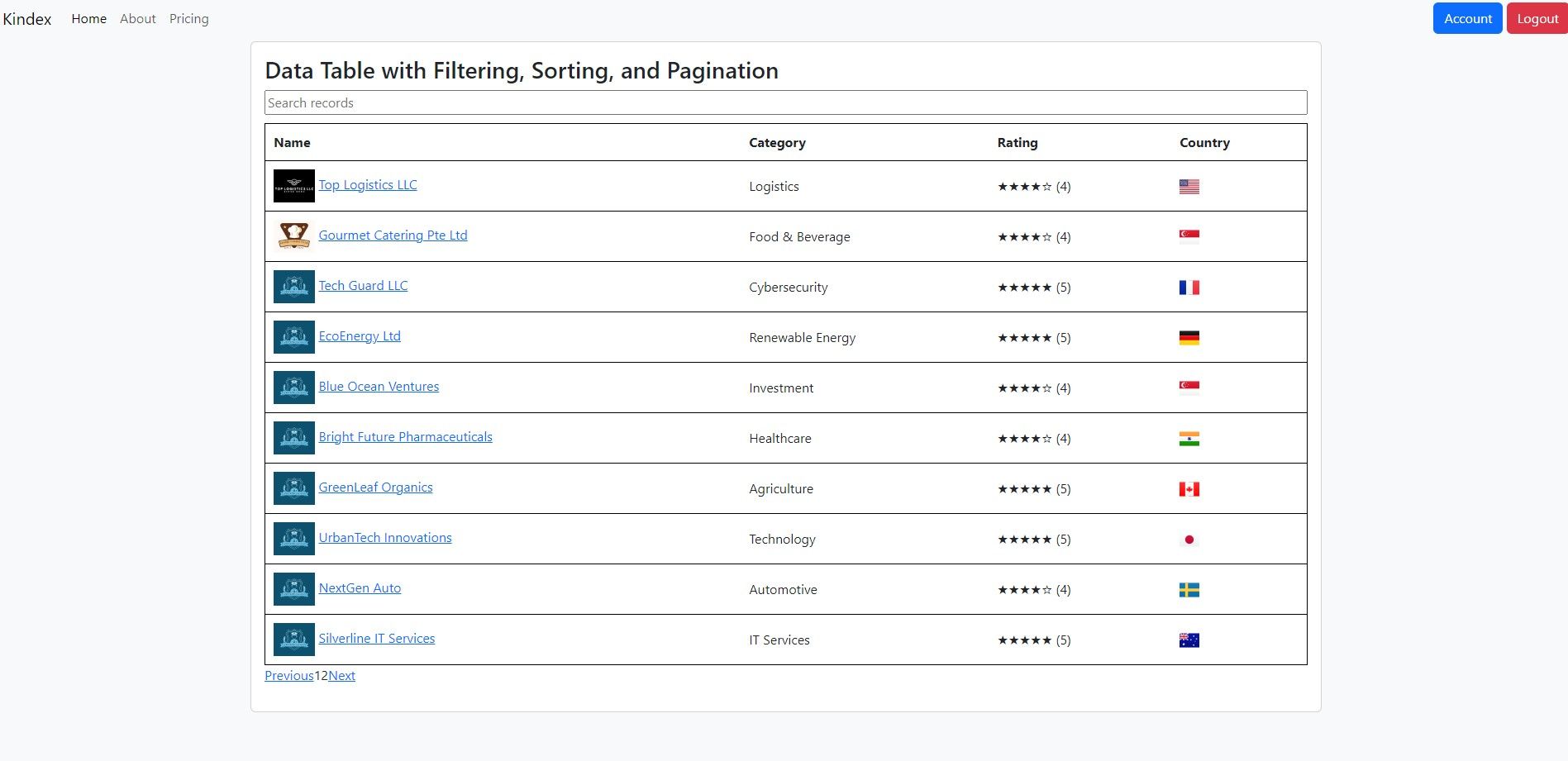Image resolution: width=1568 pixels, height=761 pixels.
Task: Click the Silverline IT Services logo icon
Action: tap(294, 640)
